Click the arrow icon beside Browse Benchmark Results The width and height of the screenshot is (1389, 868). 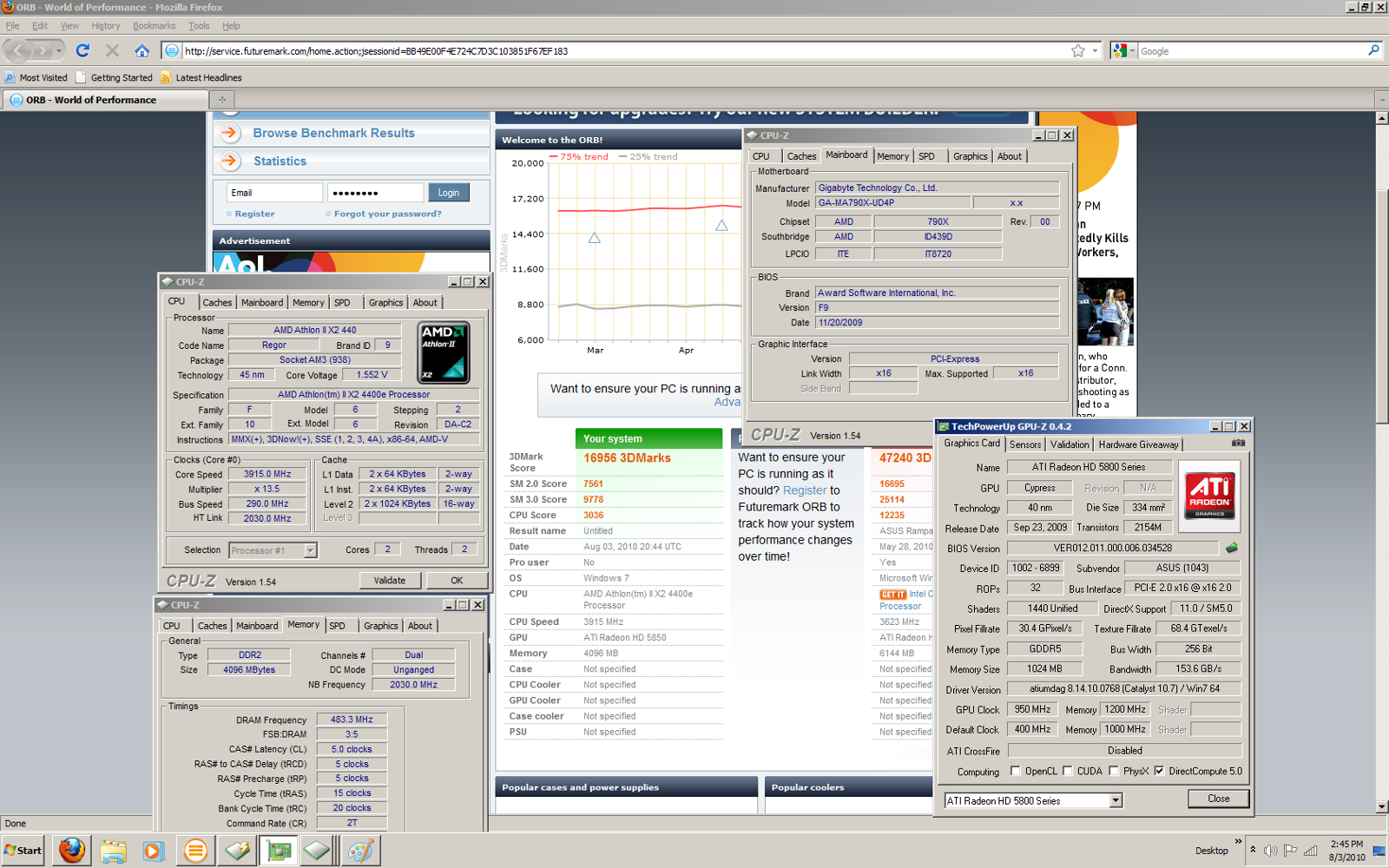pos(229,133)
